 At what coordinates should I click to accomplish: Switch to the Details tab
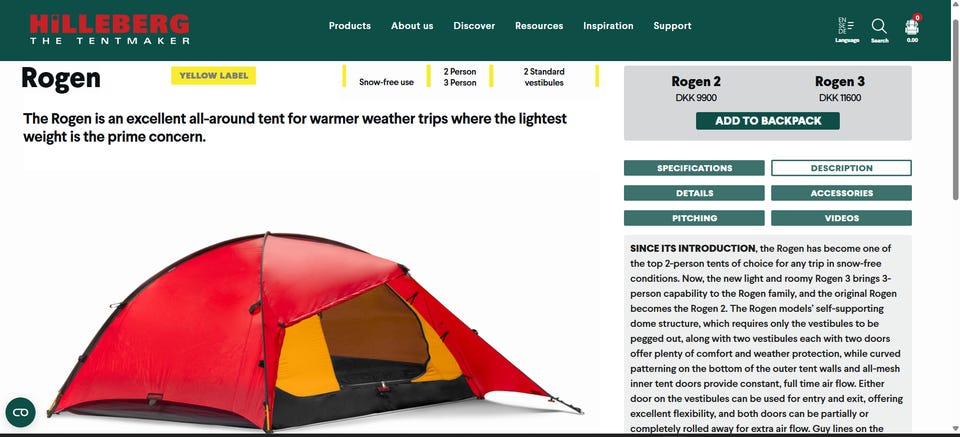(x=694, y=193)
